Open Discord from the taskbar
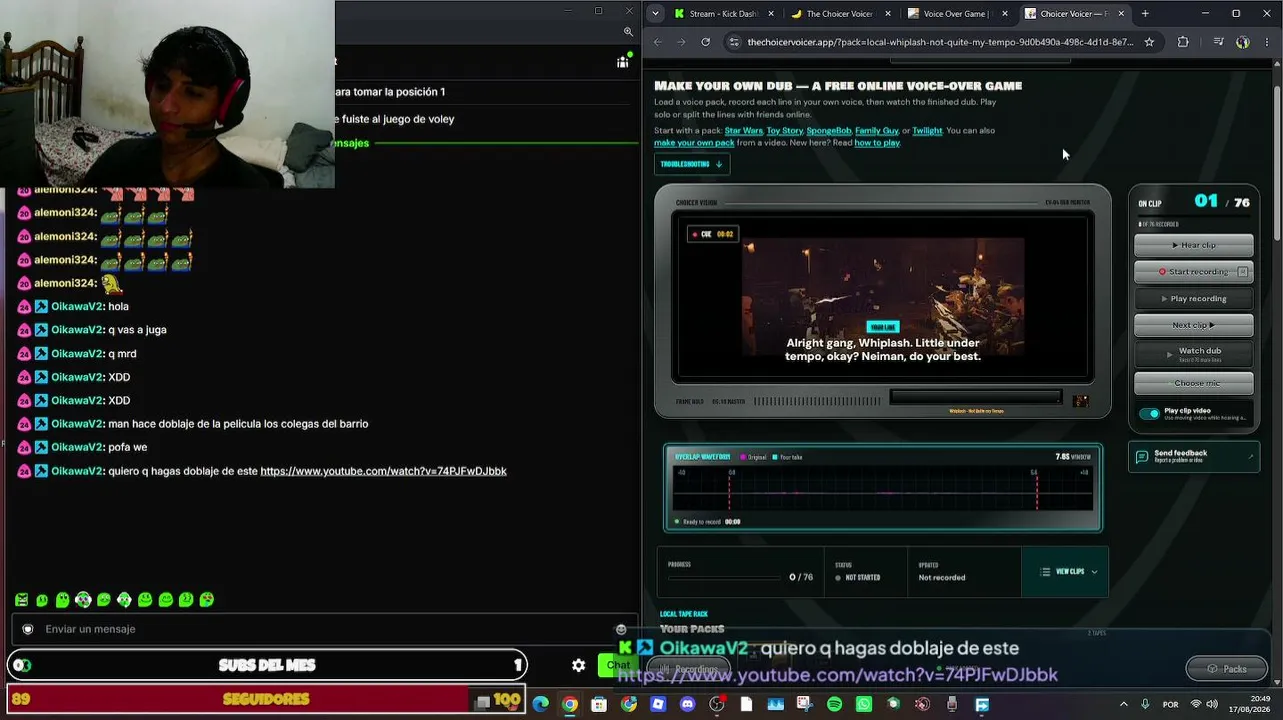1283x720 pixels. 687,704
